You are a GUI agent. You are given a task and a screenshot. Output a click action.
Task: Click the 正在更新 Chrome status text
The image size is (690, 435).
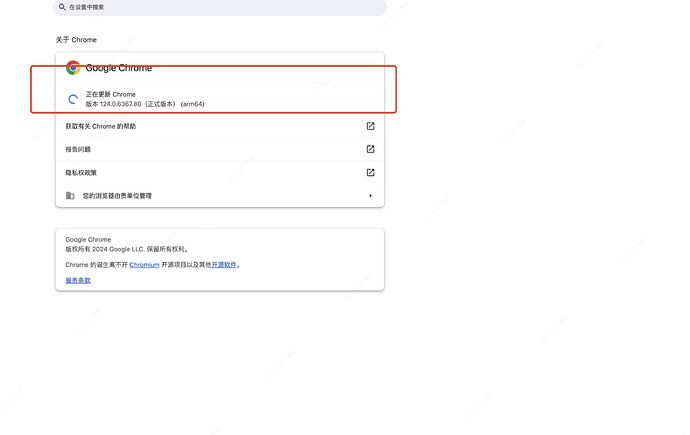[110, 94]
